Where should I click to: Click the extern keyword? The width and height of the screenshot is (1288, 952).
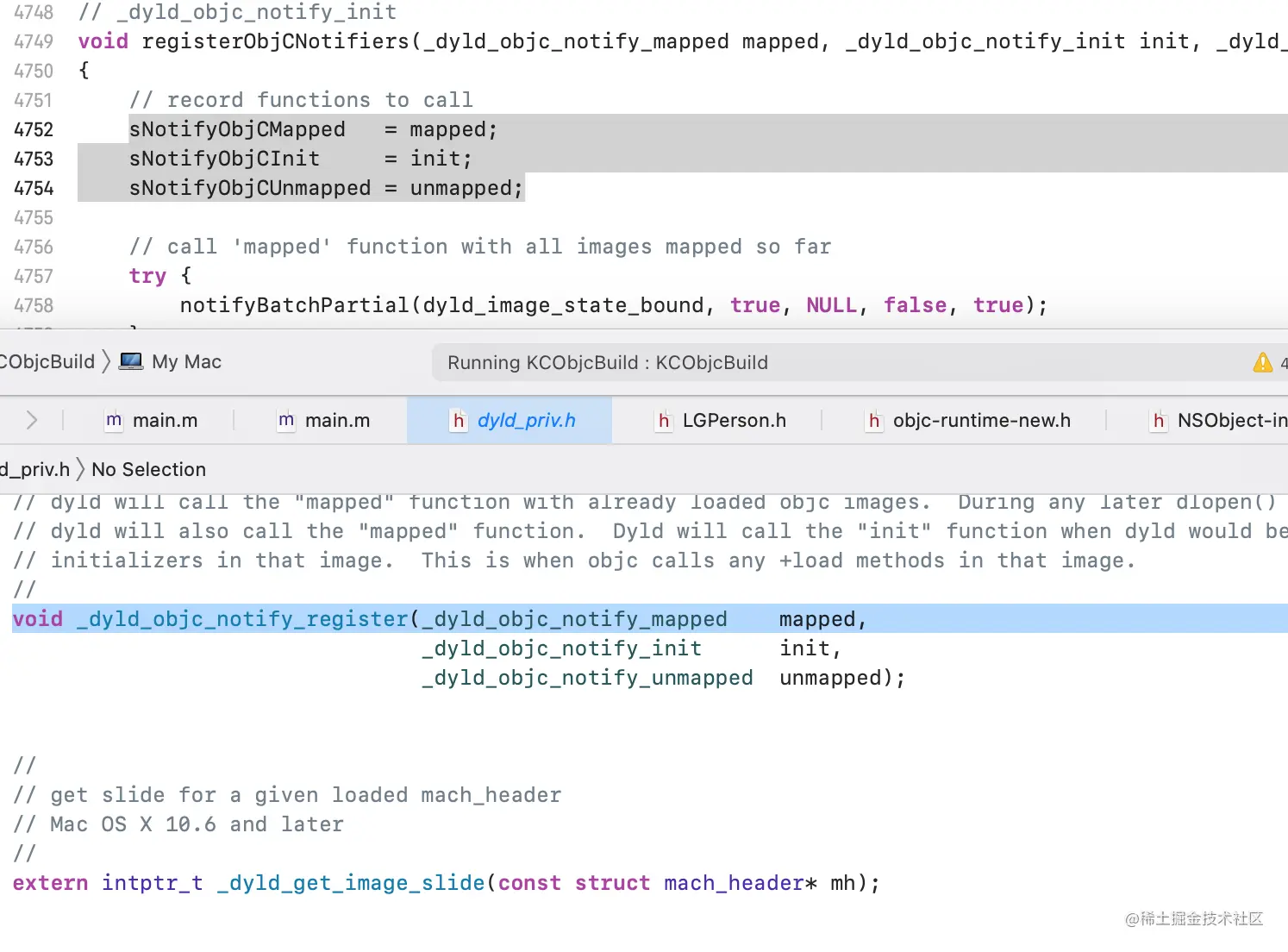[50, 883]
